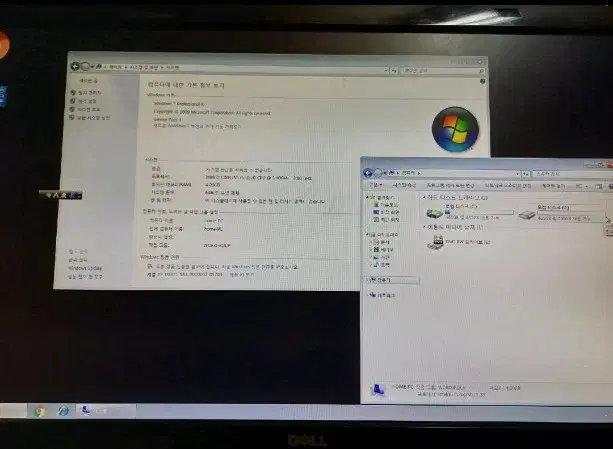Screen dimensions: 613x449
Task: Select the DVD RW drive icon
Action: tap(435, 243)
